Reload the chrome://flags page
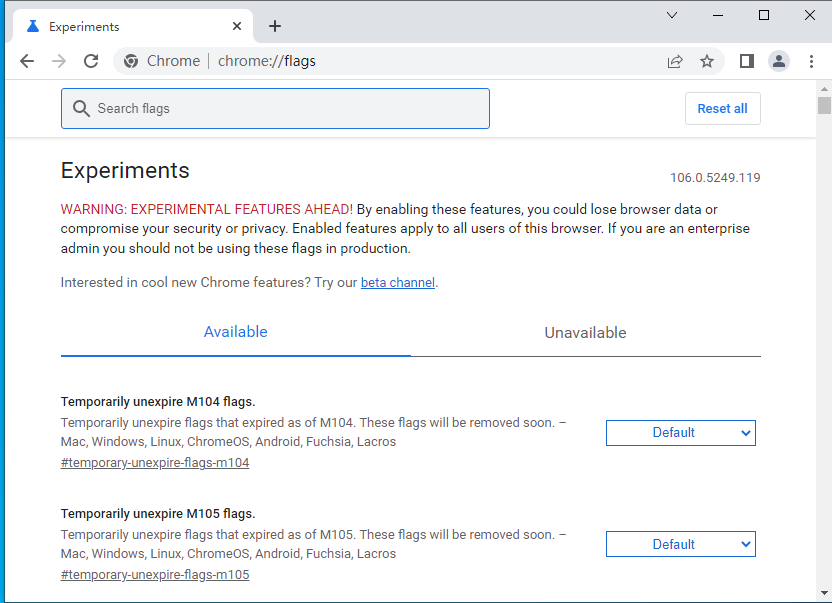This screenshot has width=832, height=603. pyautogui.click(x=91, y=61)
